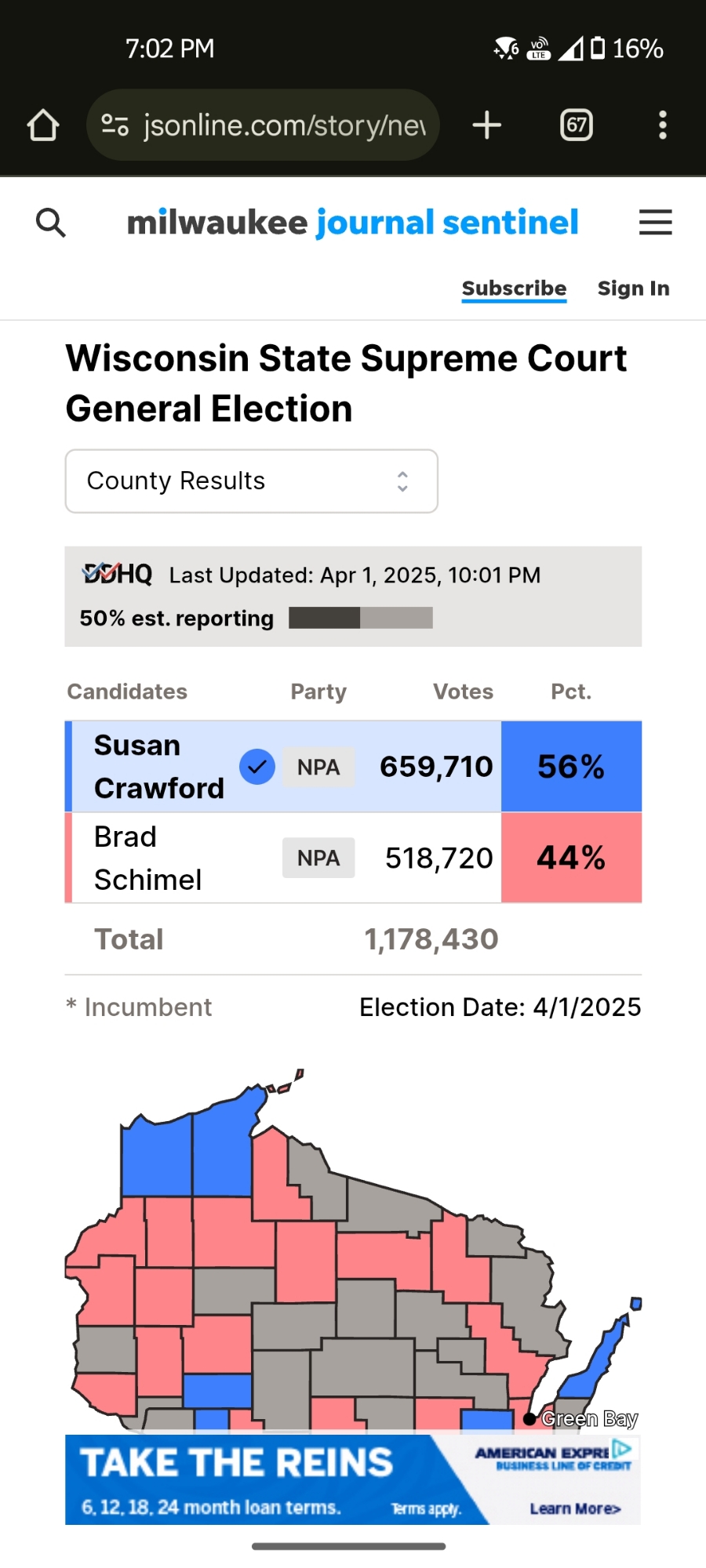Open the tab switcher showing 67
706x1568 pixels.
[577, 125]
